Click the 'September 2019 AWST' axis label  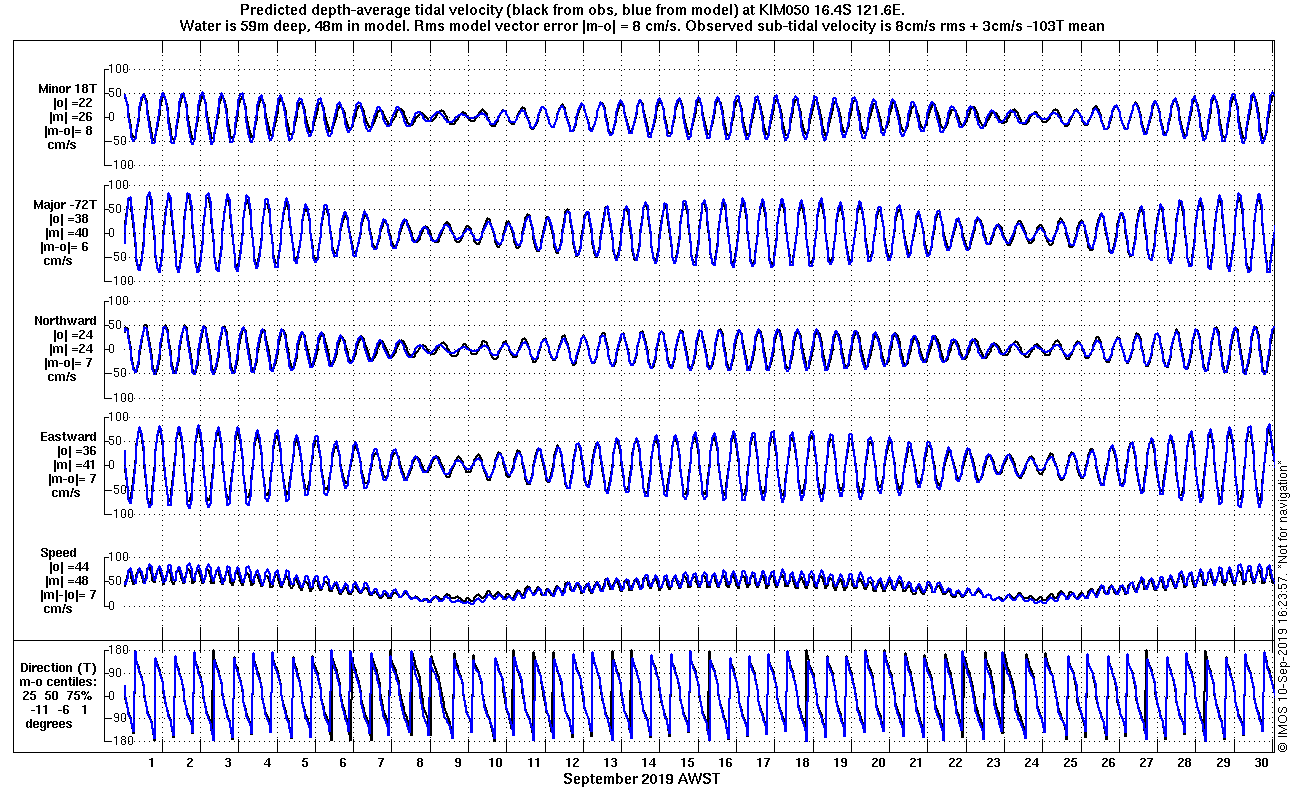click(641, 779)
